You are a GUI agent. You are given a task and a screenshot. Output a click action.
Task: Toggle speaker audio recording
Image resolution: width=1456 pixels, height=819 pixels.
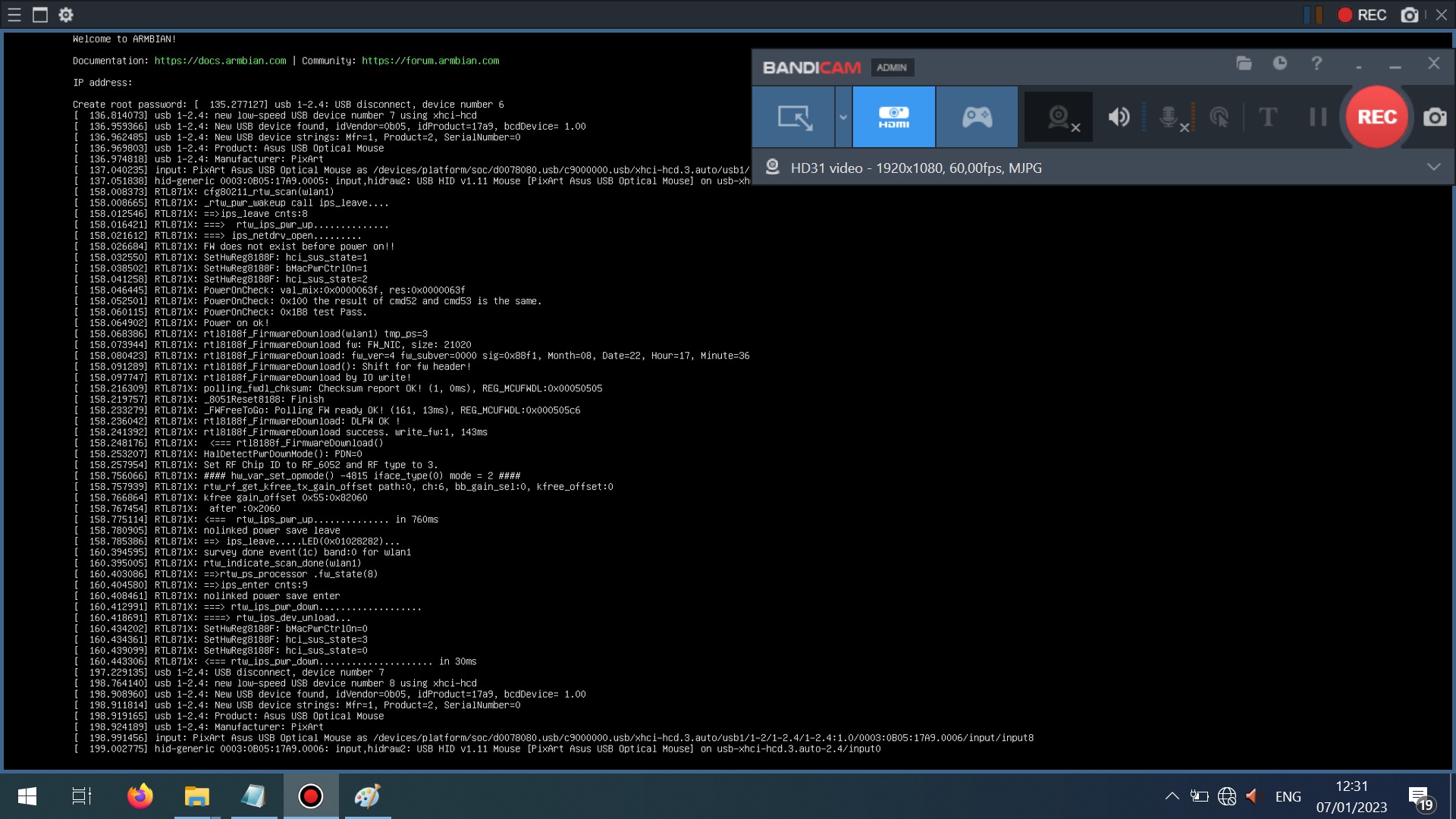[x=1119, y=117]
